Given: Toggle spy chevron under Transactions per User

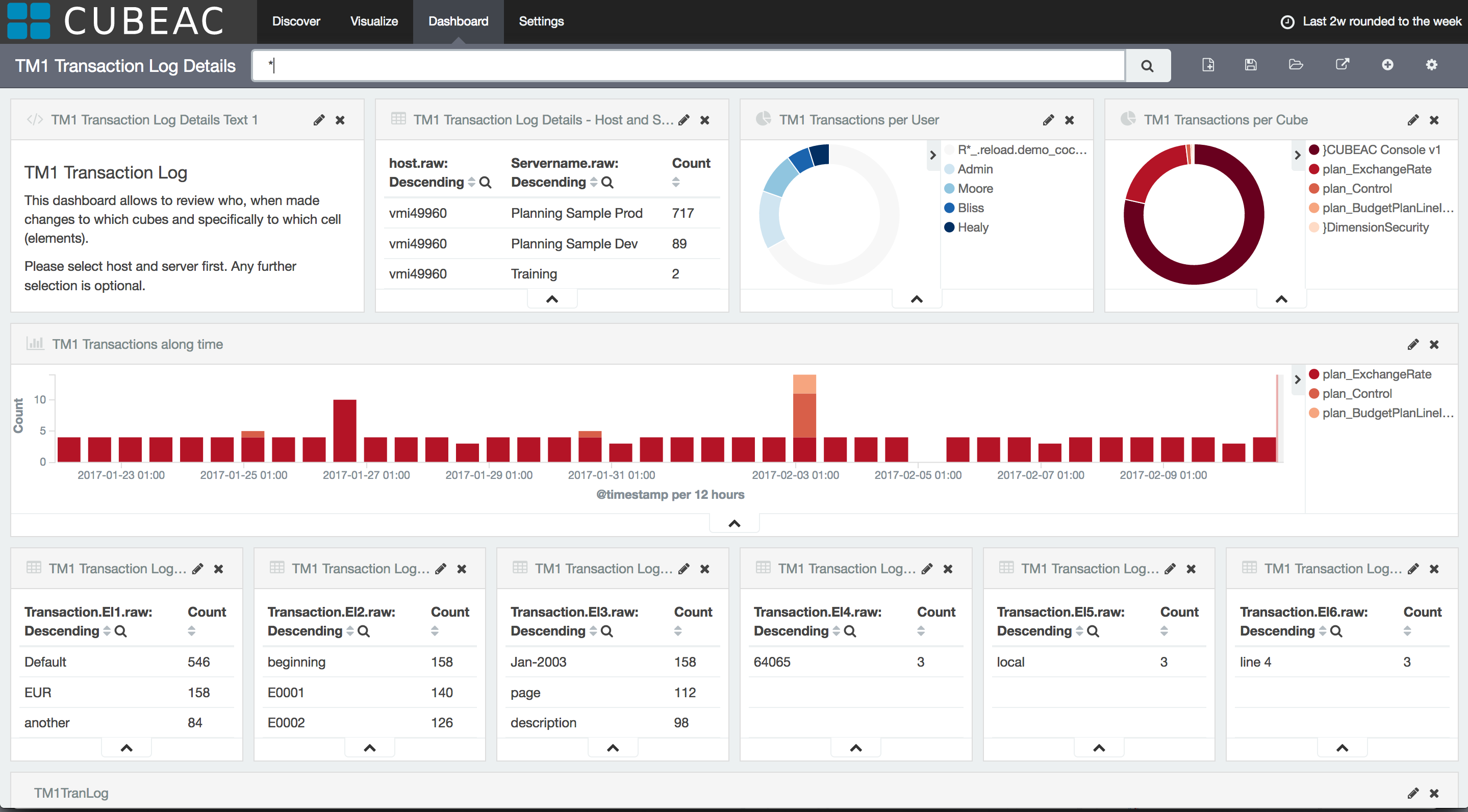Looking at the screenshot, I should tap(917, 299).
